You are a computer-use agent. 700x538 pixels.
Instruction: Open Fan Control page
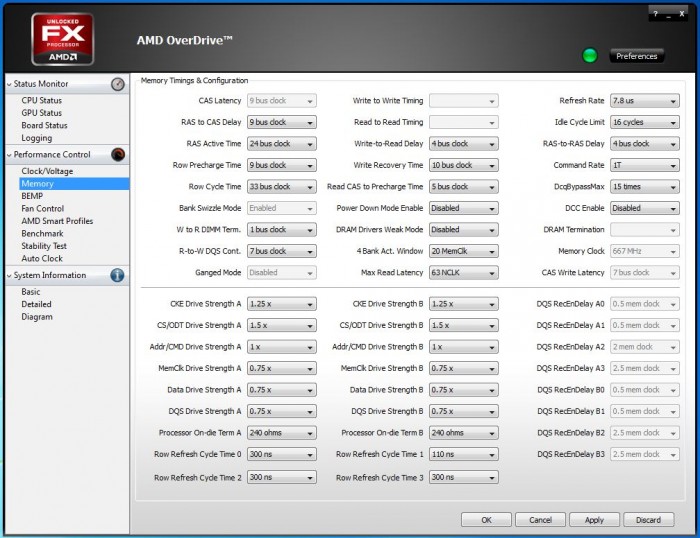click(x=42, y=209)
